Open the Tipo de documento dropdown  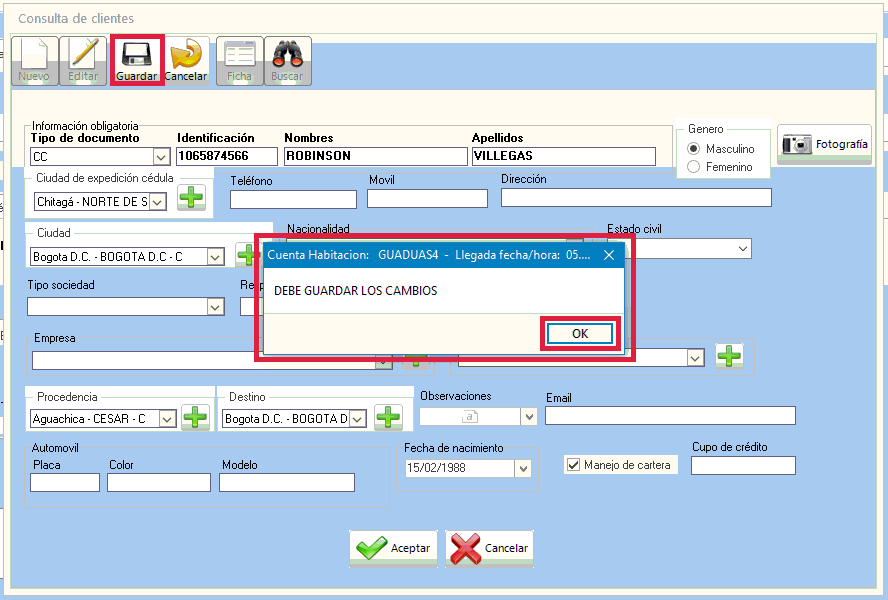(160, 157)
